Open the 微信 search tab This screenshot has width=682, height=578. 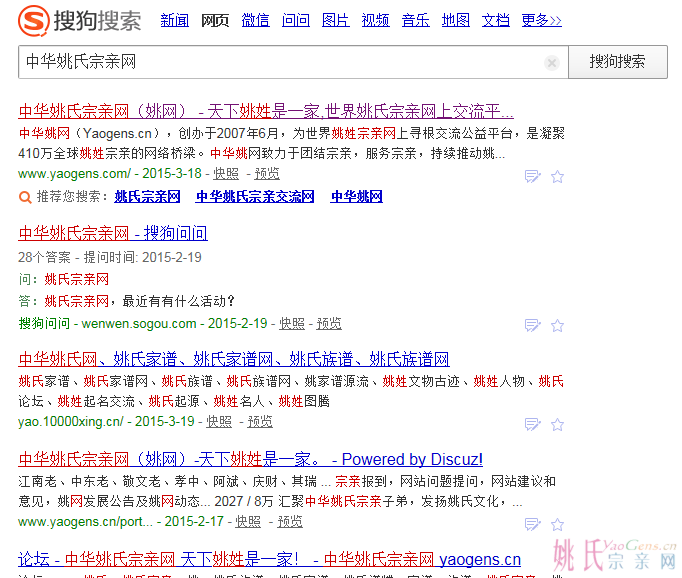(255, 20)
